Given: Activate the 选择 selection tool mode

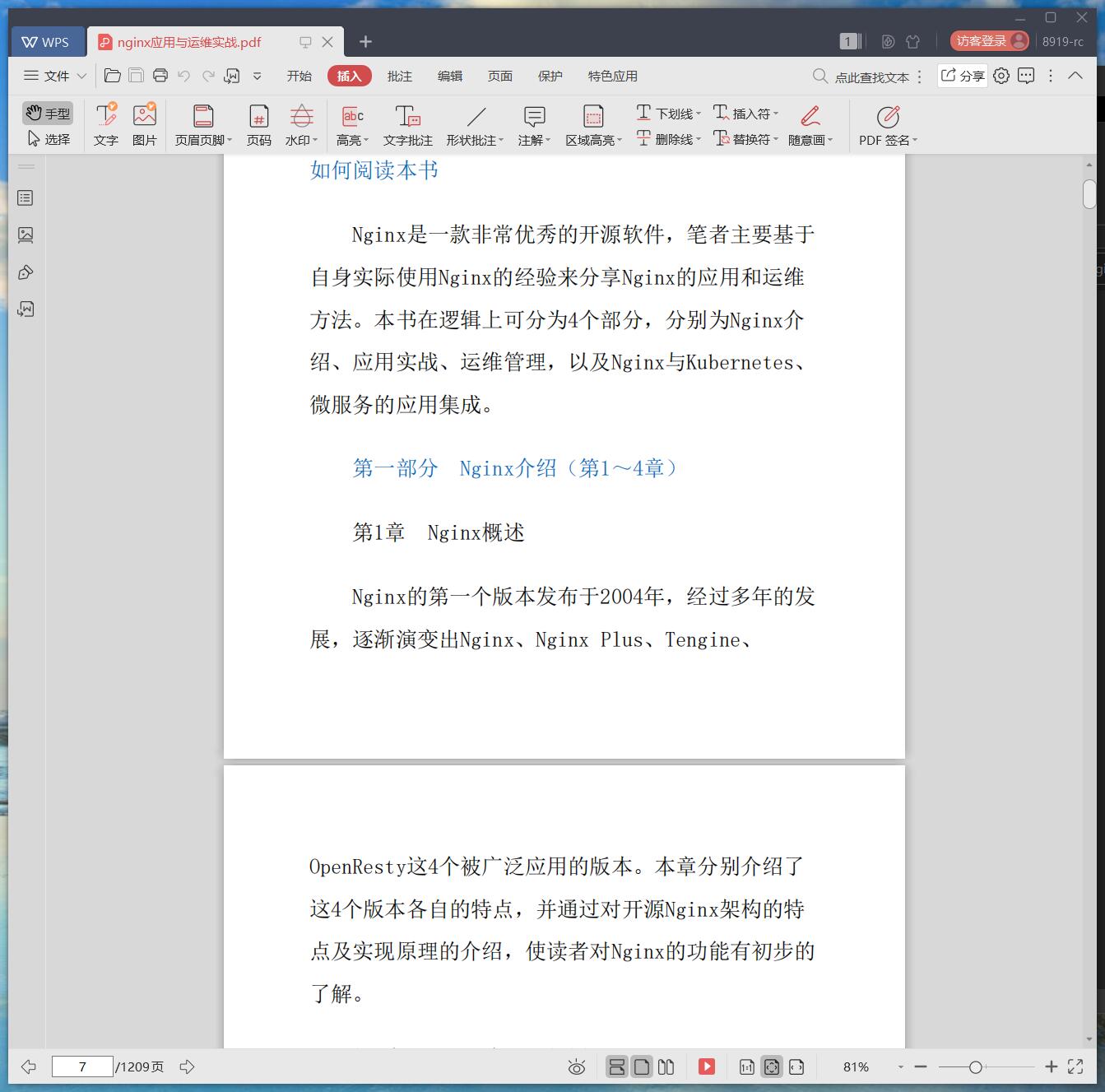Looking at the screenshot, I should click(48, 139).
